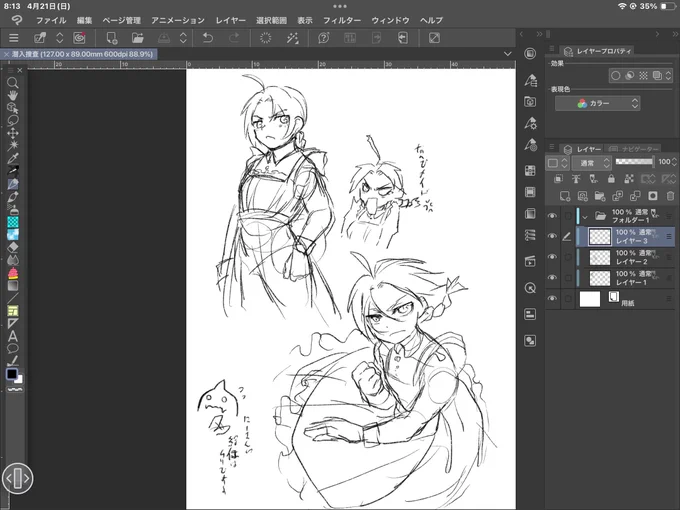Screen dimensions: 680x510
Task: Hide レイヤー 2 with eye icon
Action: 552,257
